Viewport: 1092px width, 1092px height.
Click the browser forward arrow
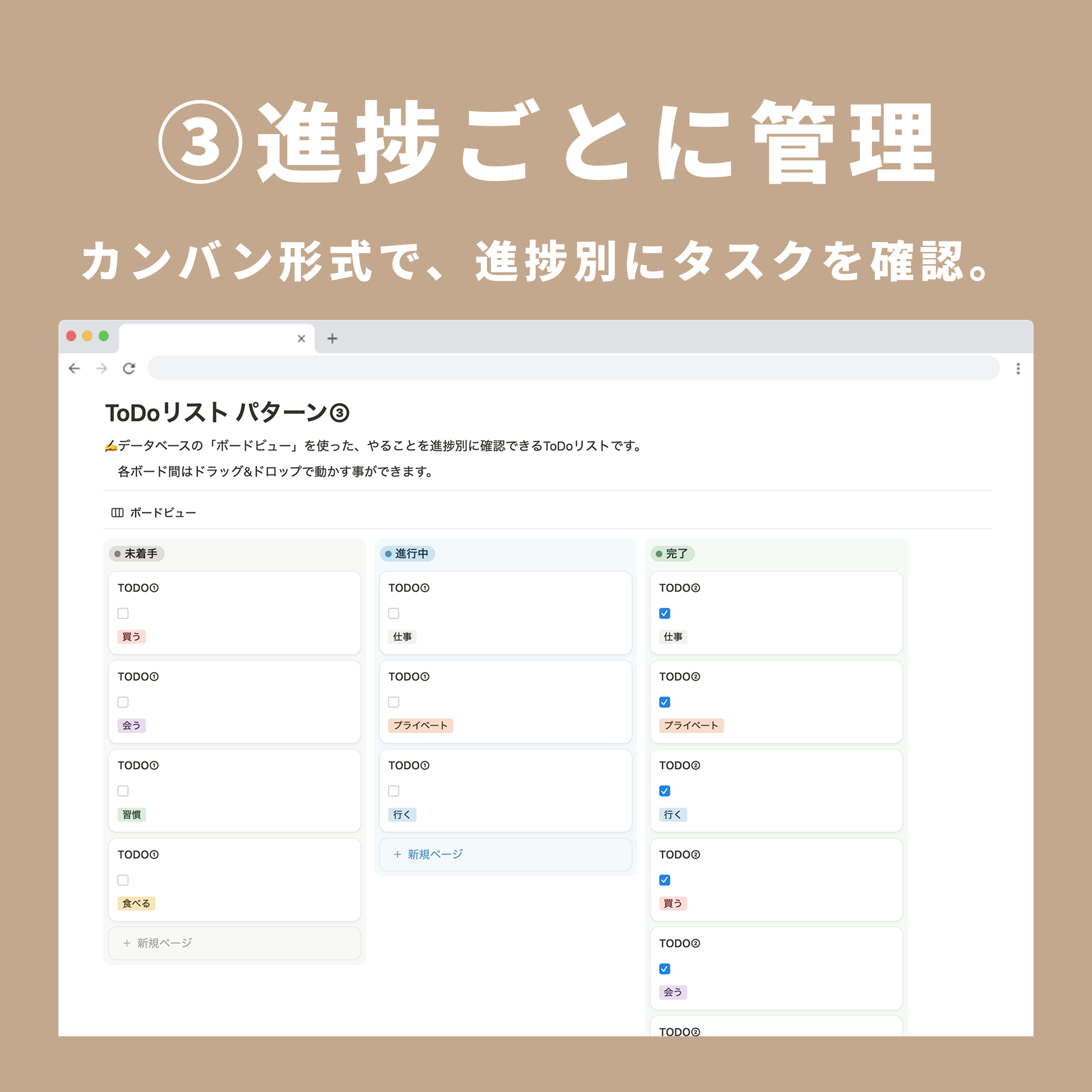click(x=101, y=368)
